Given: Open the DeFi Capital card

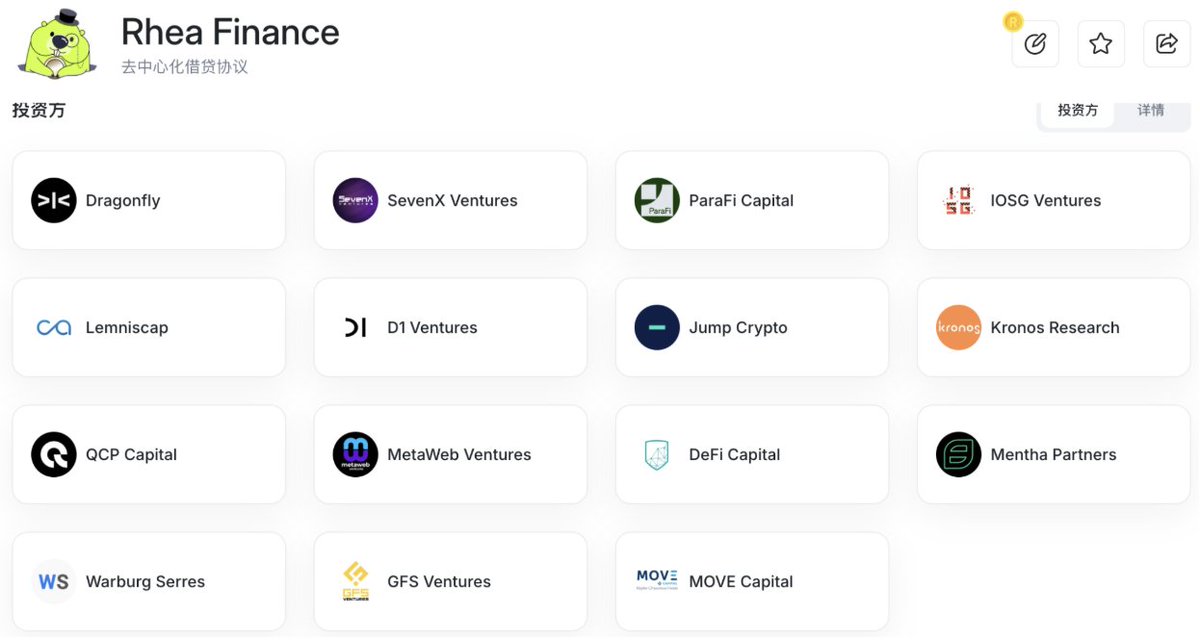Looking at the screenshot, I should click(x=752, y=454).
